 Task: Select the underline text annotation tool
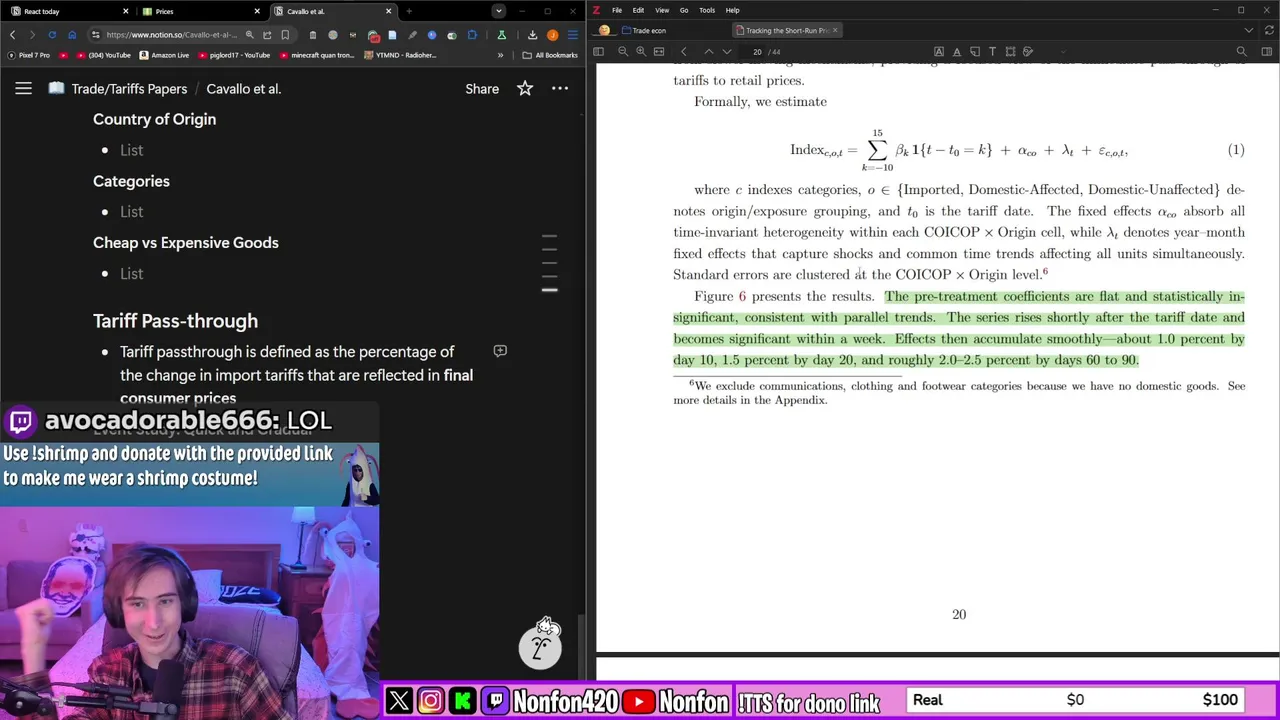957,51
